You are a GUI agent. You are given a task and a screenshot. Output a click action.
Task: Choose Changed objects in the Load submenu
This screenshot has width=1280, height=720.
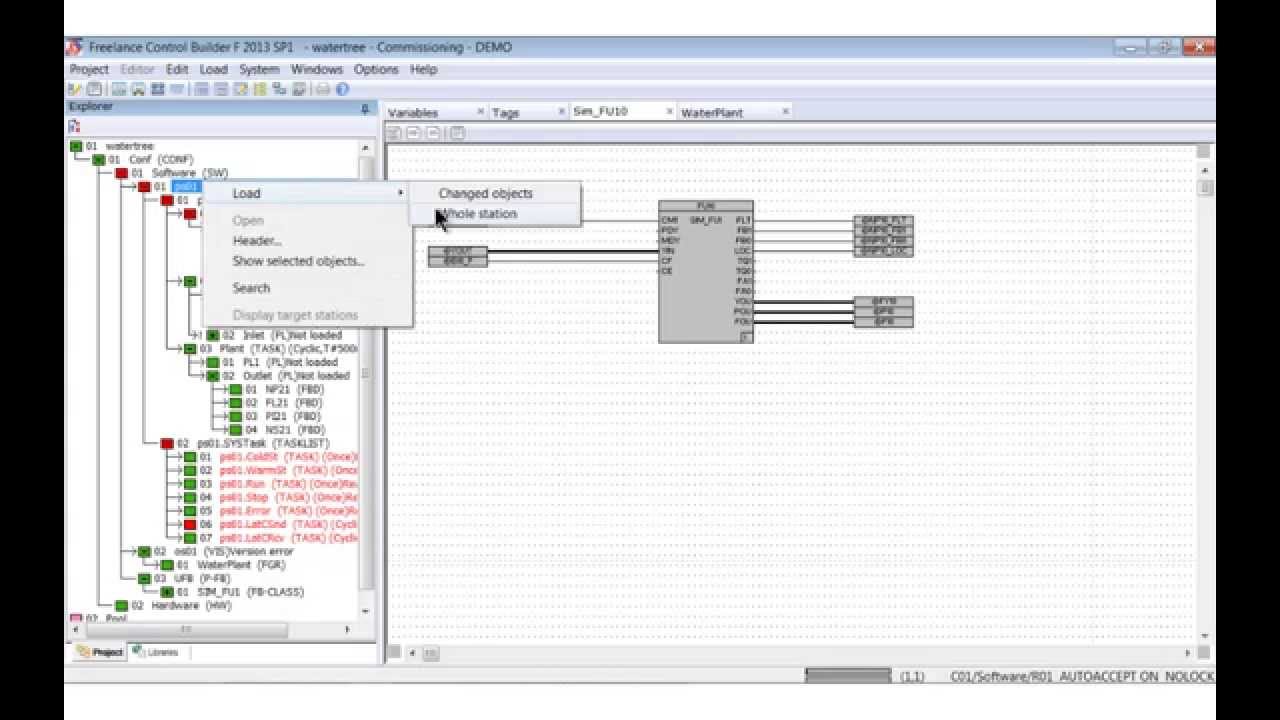click(x=486, y=193)
